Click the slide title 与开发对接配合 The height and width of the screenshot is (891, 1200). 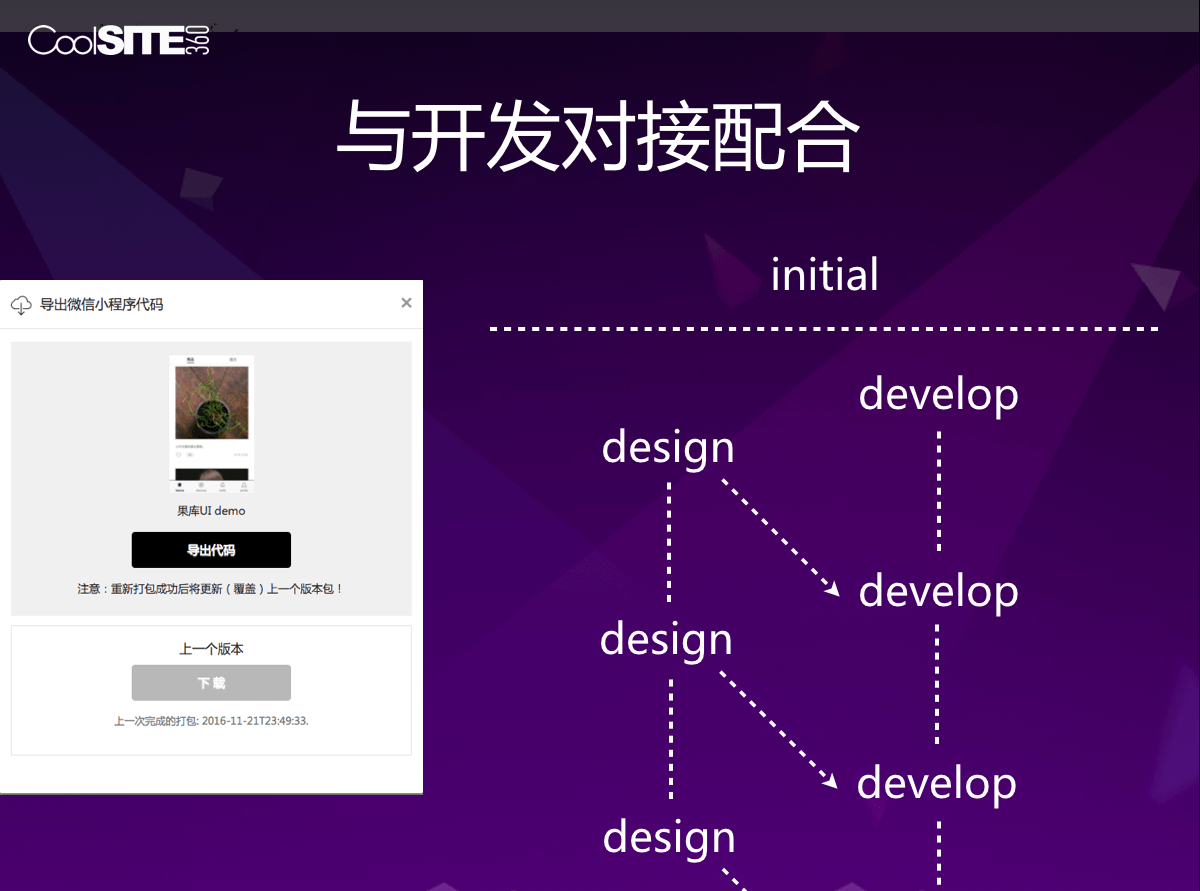[x=598, y=137]
